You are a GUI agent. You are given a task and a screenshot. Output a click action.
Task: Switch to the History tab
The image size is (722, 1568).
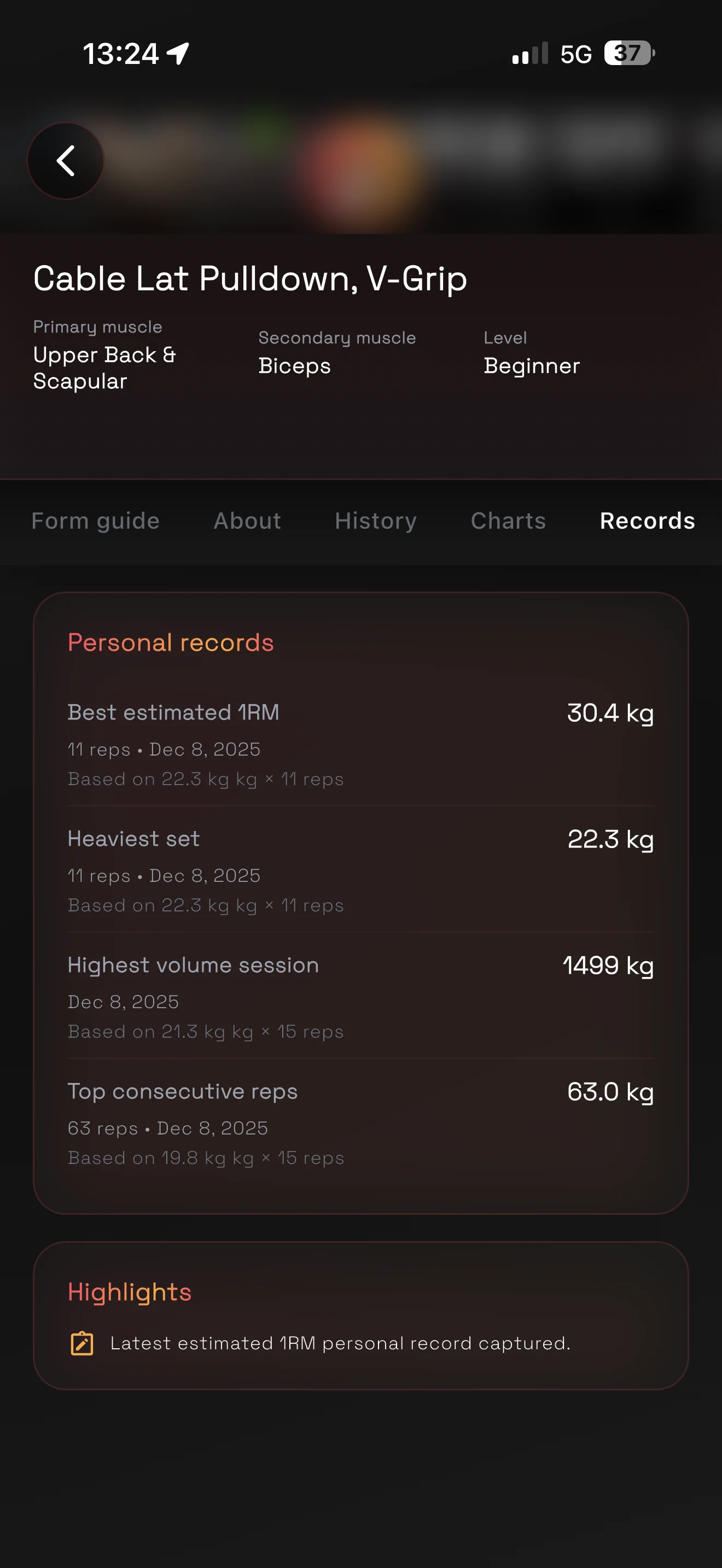coord(376,520)
